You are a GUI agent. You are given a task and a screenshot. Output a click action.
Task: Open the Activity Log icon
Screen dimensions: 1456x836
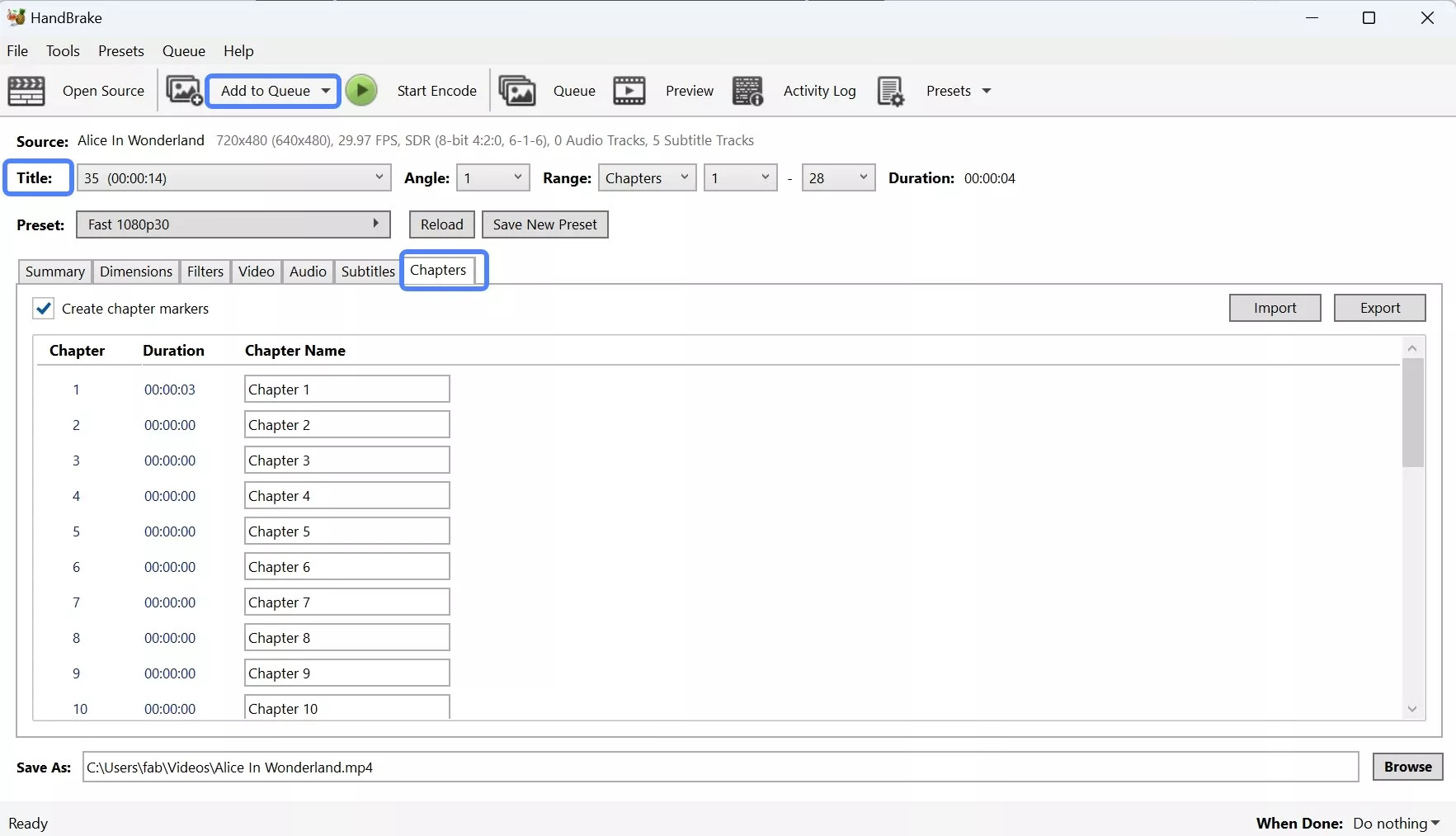749,91
